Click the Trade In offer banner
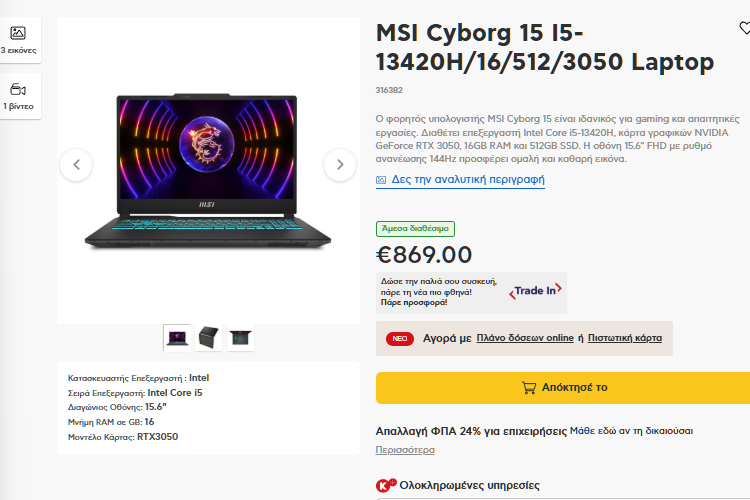The width and height of the screenshot is (750, 500). pos(471,293)
